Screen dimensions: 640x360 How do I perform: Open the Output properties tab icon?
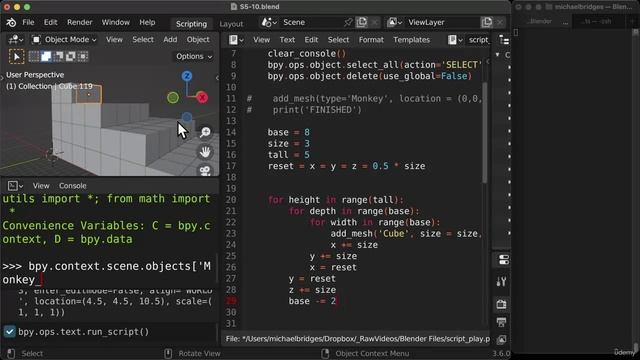502,322
